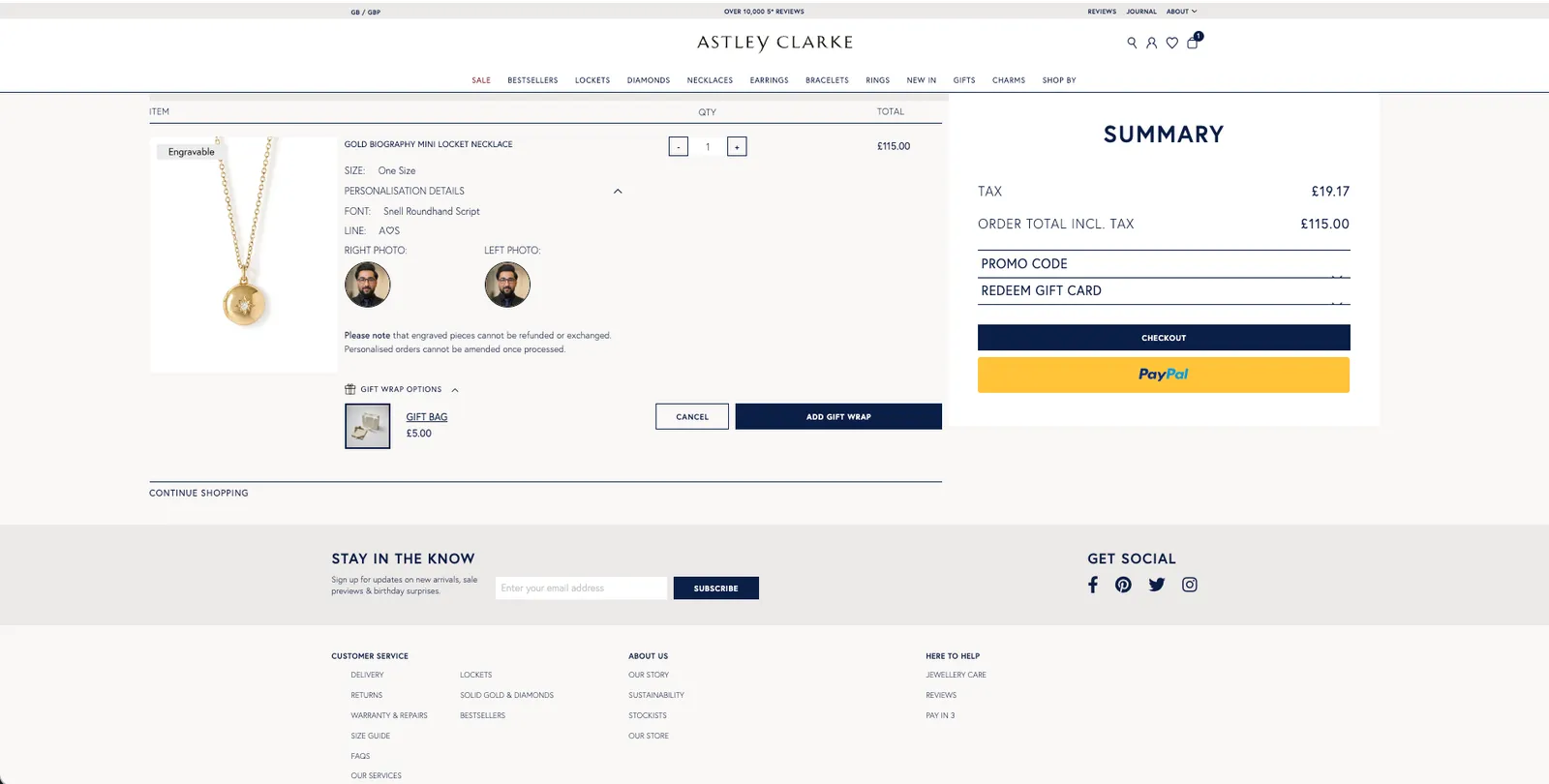
Task: Open the account profile icon
Action: pyautogui.click(x=1151, y=43)
